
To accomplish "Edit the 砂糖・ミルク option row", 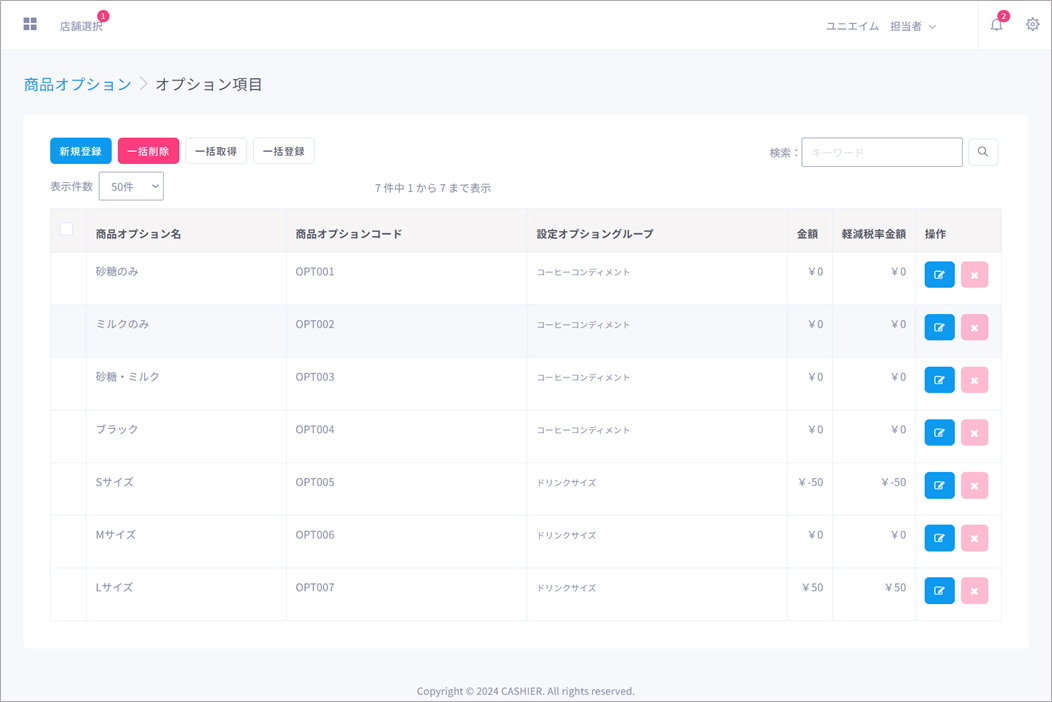I will point(939,380).
